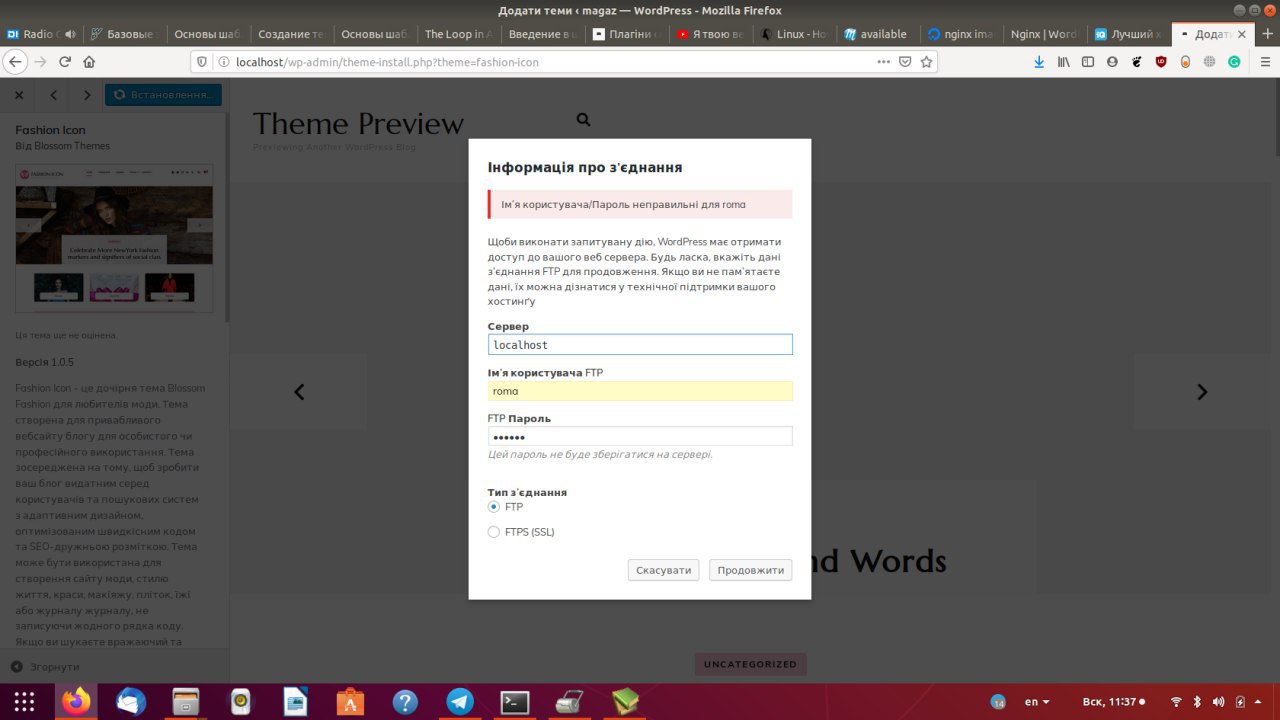The image size is (1280, 720).
Task: Click the Скасувати button
Action: tap(664, 570)
